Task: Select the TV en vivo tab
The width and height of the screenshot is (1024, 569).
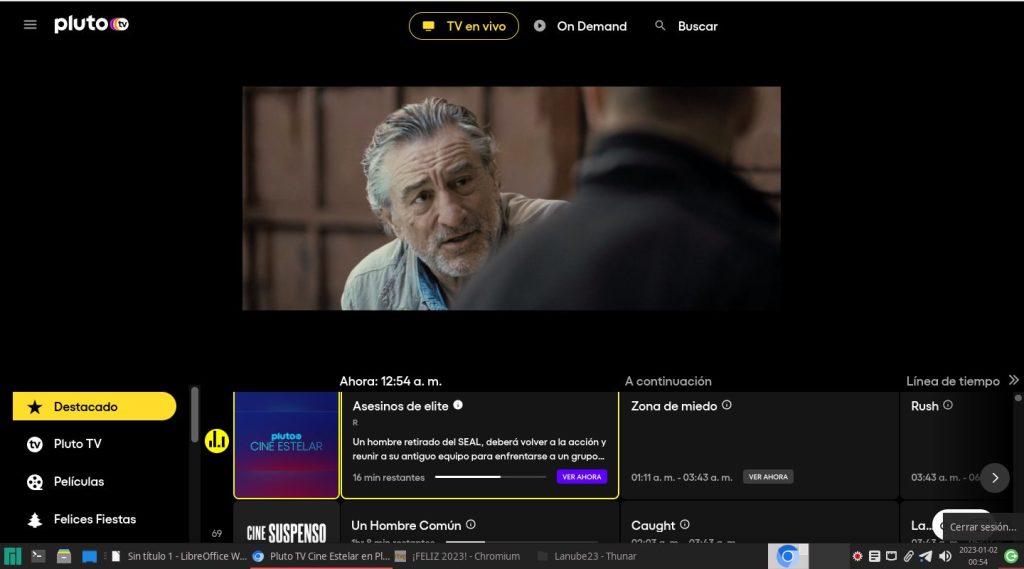Action: 464,26
